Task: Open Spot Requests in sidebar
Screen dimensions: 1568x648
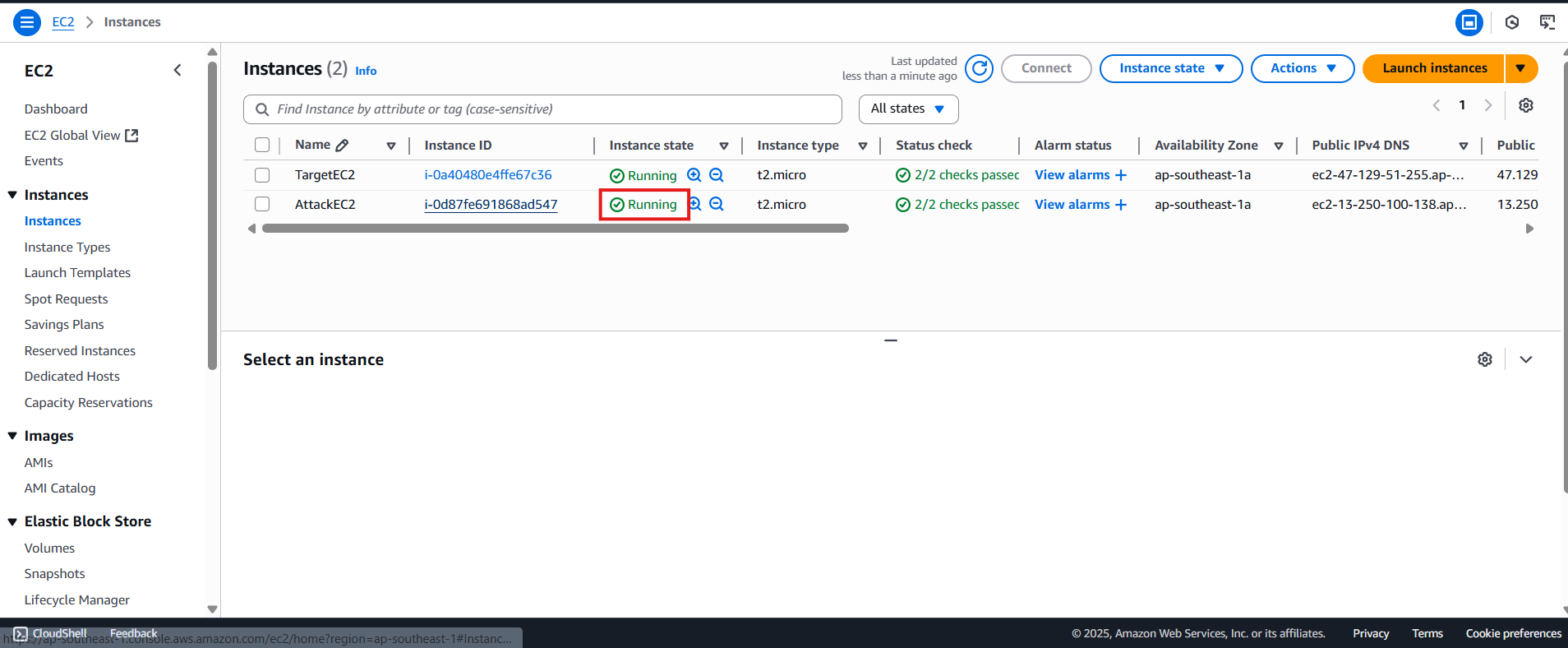Action: (66, 299)
